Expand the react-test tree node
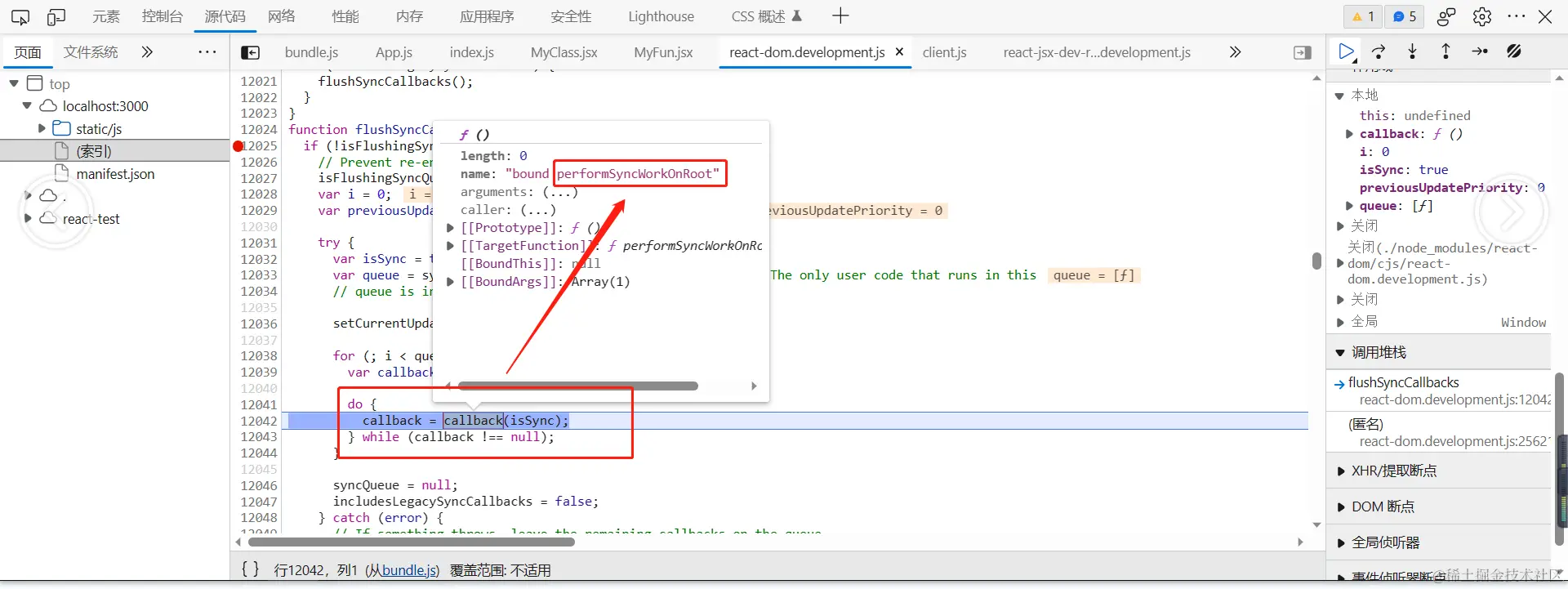The image size is (1568, 589). [x=28, y=218]
